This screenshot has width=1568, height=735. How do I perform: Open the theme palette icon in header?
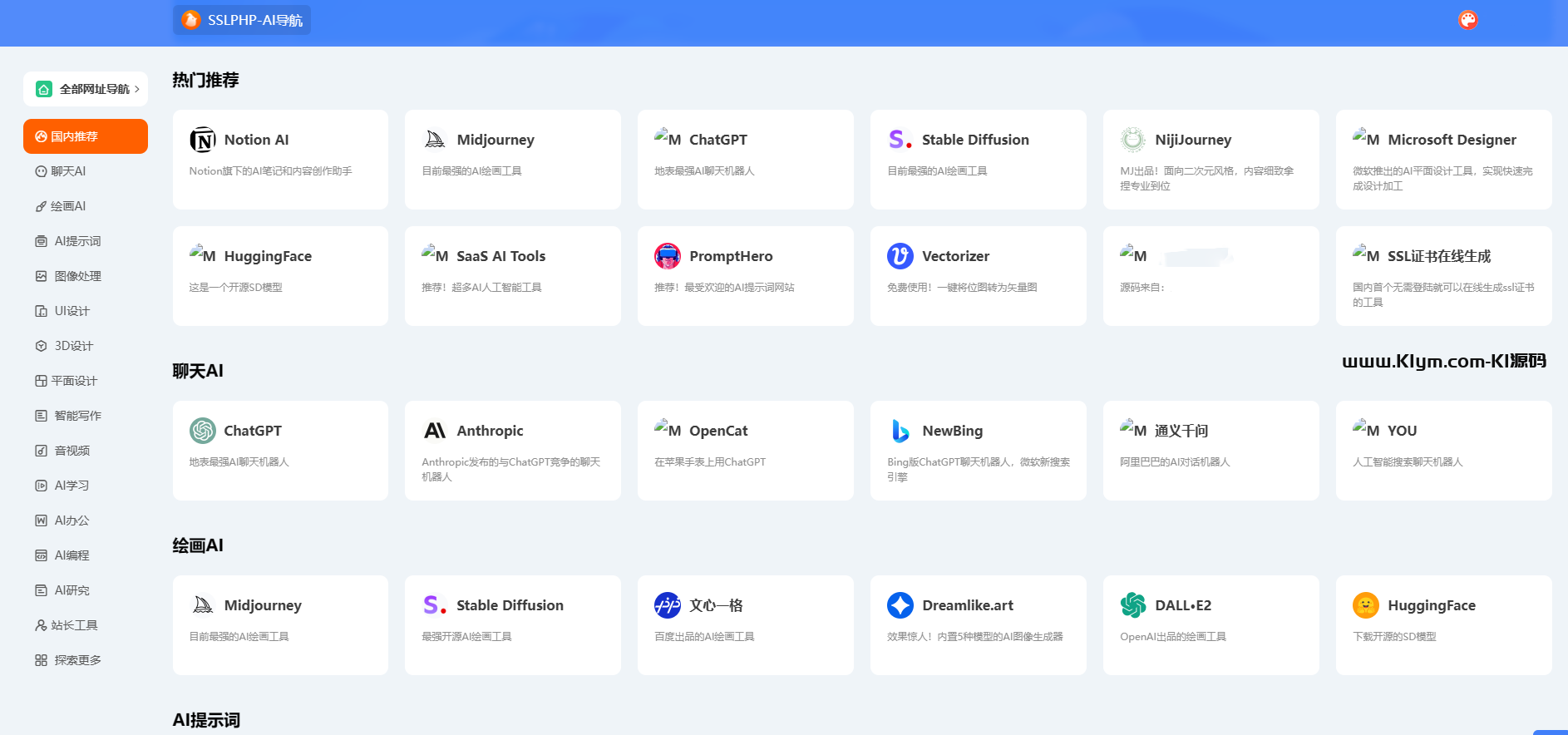[x=1468, y=20]
